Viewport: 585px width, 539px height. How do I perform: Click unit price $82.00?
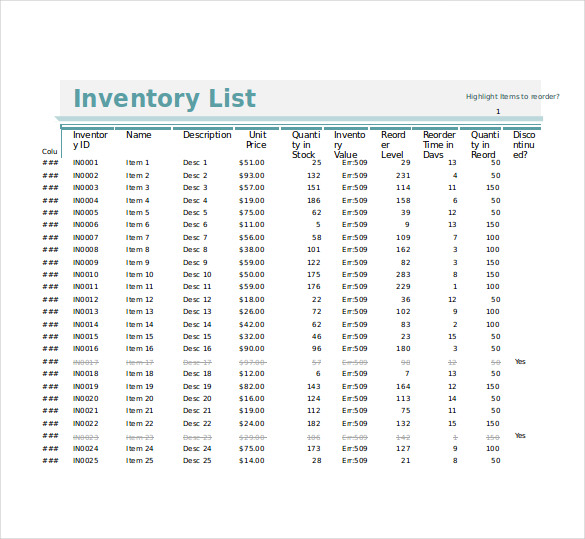pyautogui.click(x=251, y=387)
